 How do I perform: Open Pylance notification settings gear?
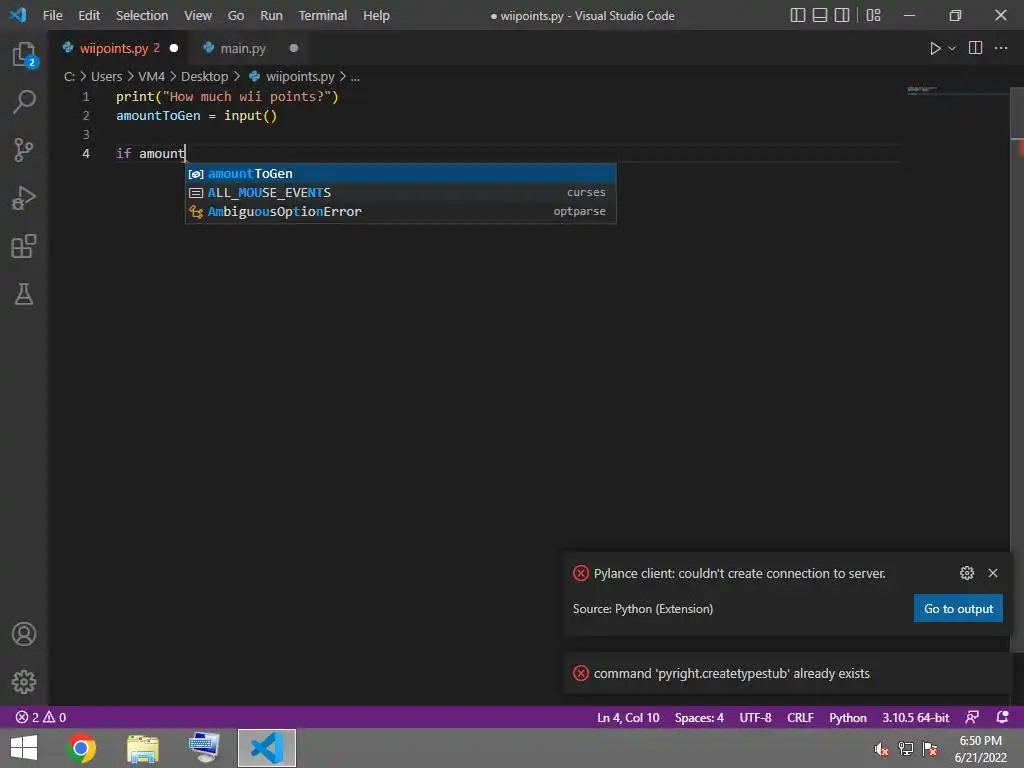click(967, 573)
